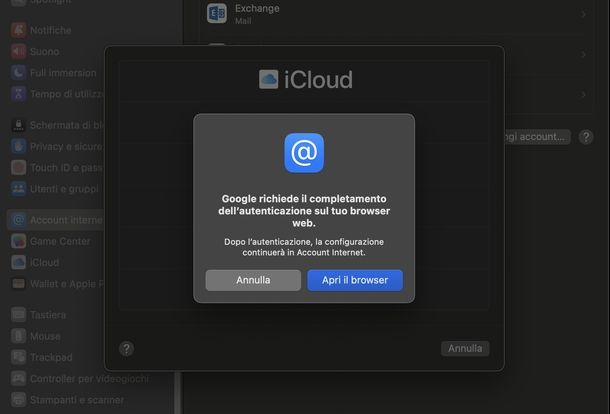Click the Utenti e gruppi people icon

[18, 189]
